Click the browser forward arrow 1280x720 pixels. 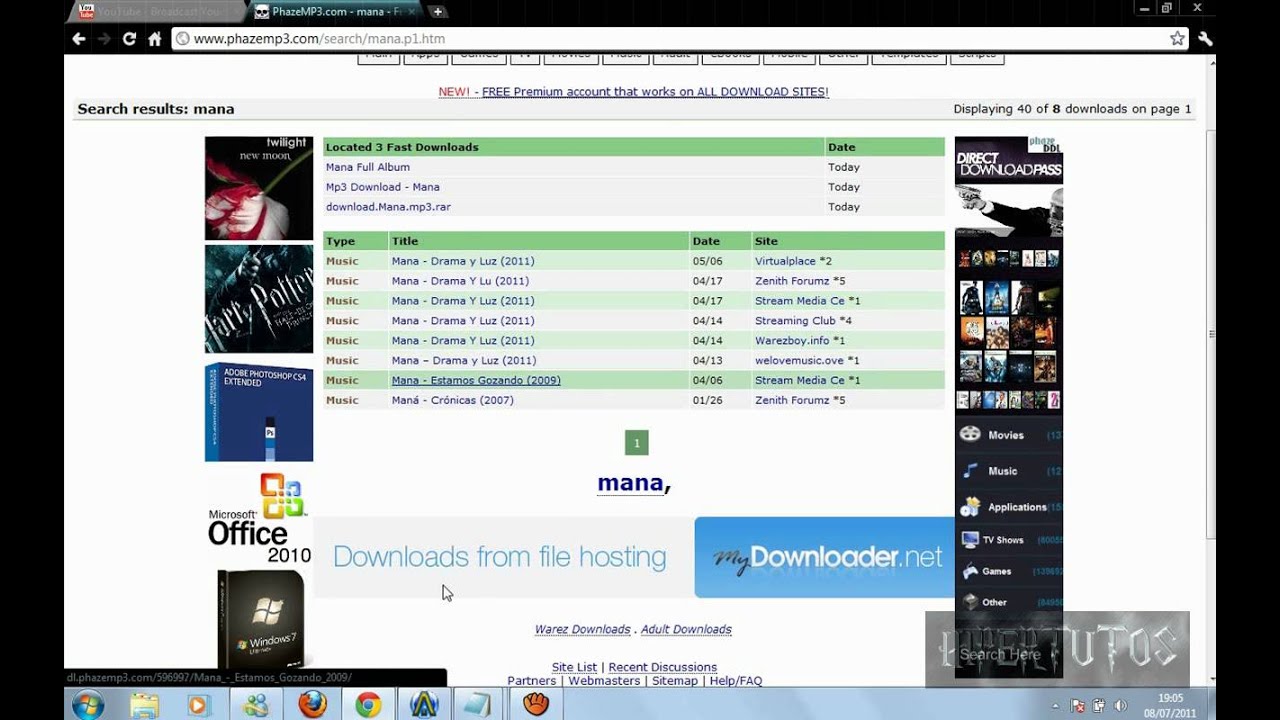point(104,39)
